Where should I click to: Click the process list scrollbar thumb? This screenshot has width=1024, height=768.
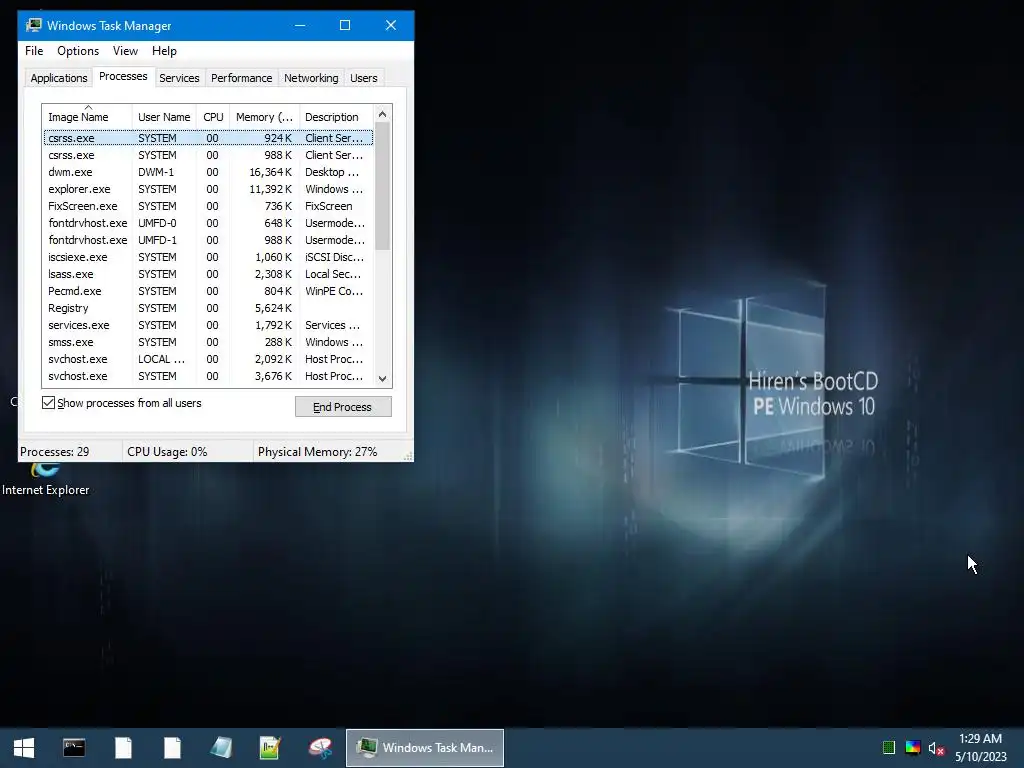pyautogui.click(x=383, y=186)
